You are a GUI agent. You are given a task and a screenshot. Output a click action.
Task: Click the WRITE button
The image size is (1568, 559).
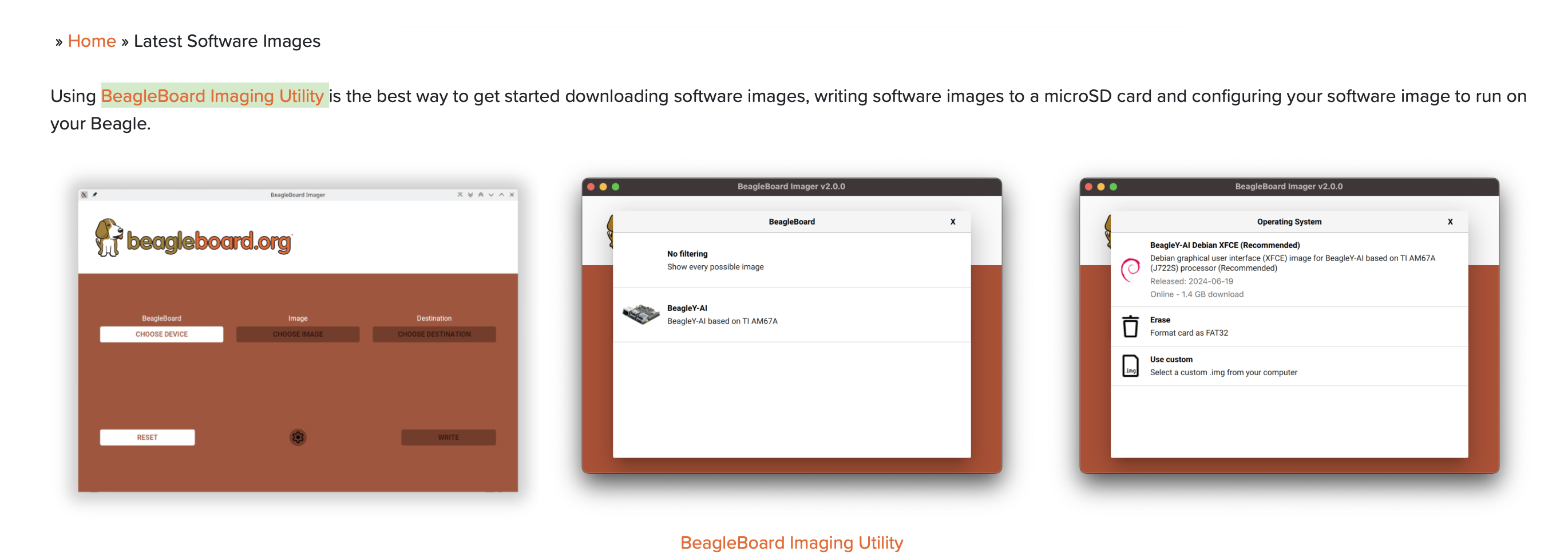(448, 437)
